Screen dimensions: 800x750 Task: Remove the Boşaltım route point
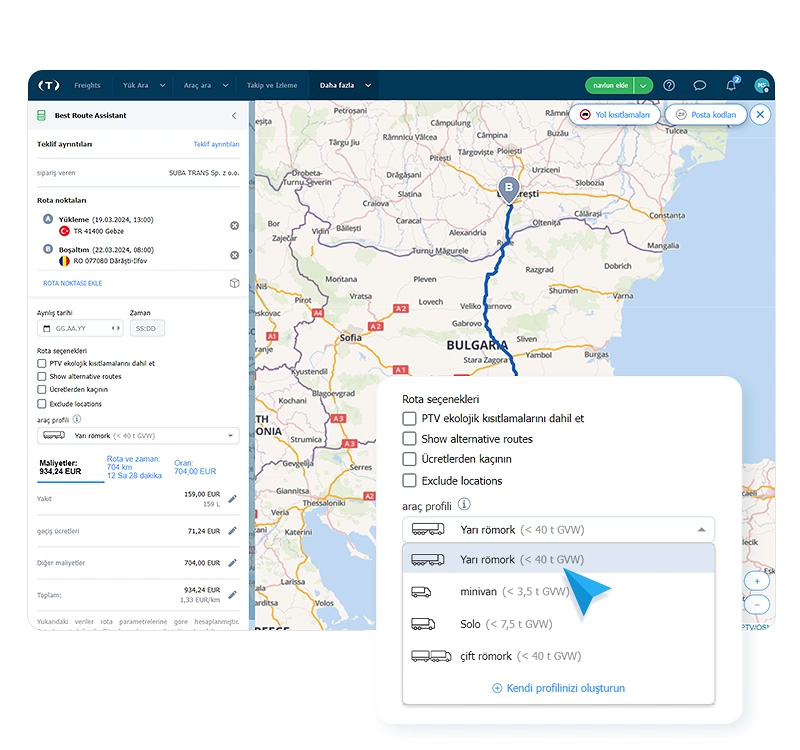click(x=234, y=255)
